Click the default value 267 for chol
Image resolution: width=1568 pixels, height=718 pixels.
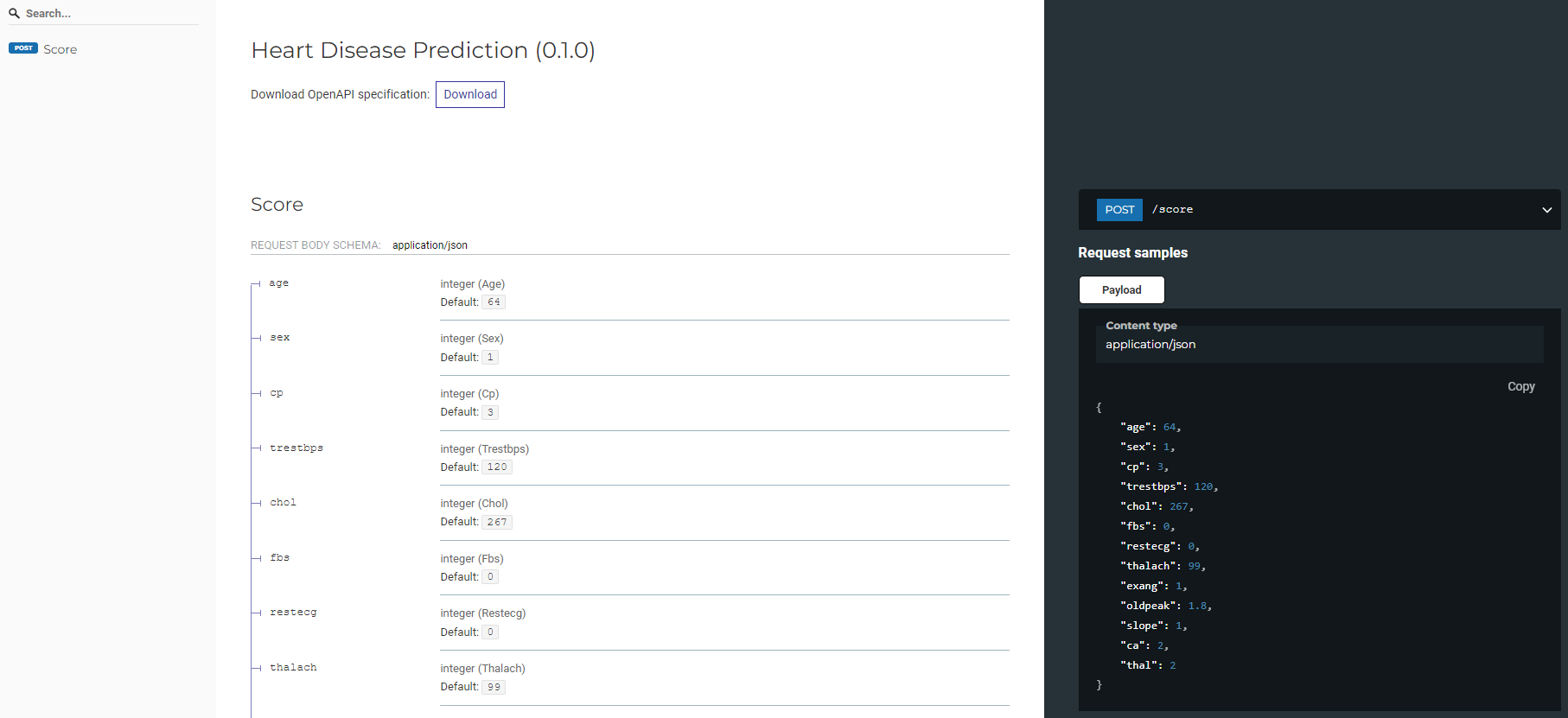pos(497,522)
